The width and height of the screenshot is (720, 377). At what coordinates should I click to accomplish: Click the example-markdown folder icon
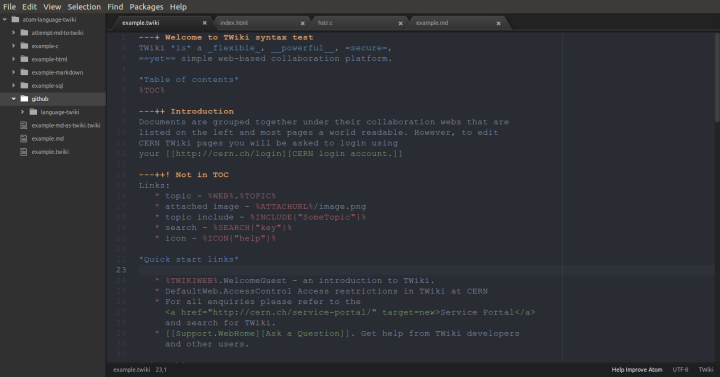coord(24,72)
